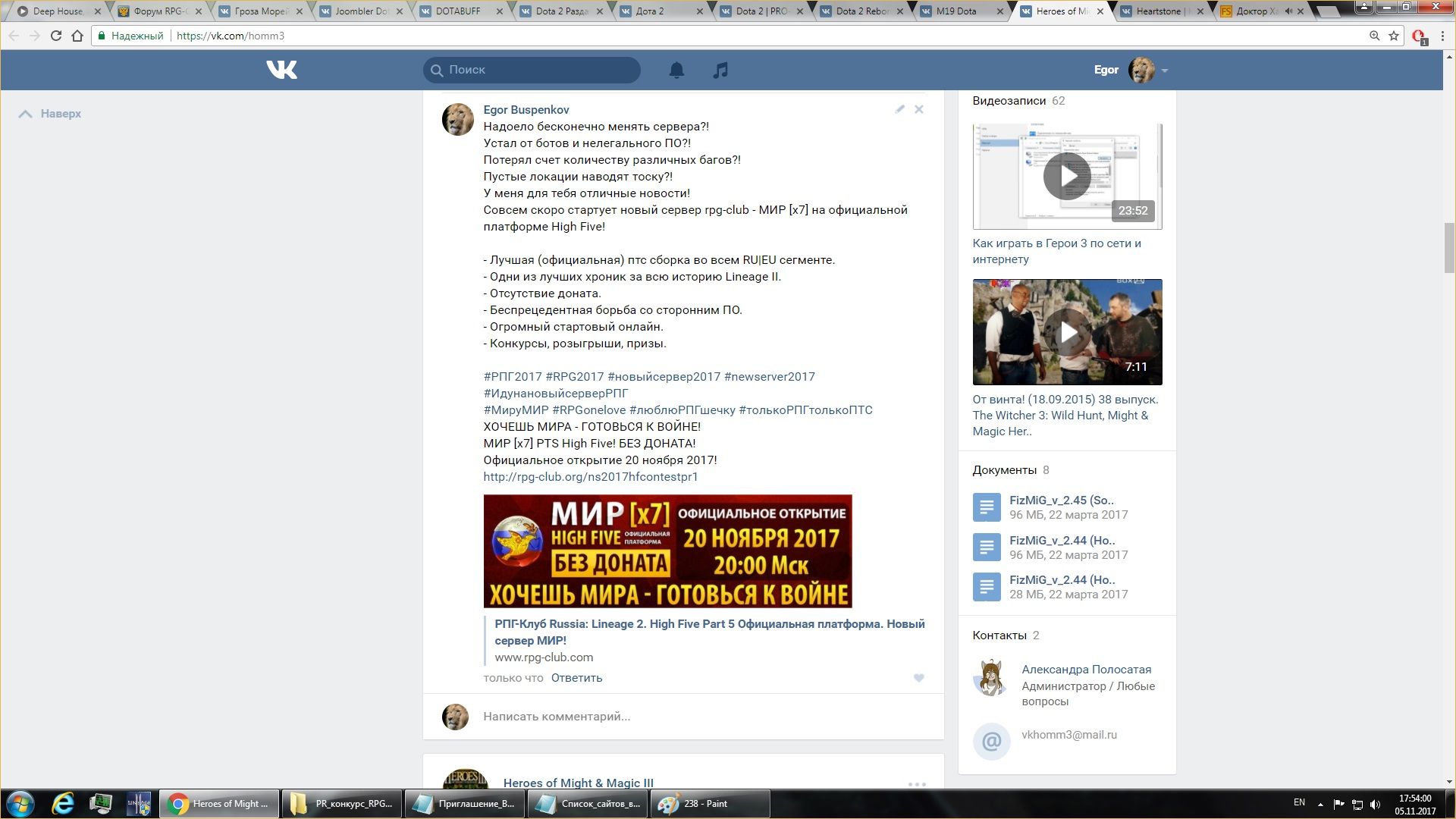Screen dimensions: 1456x819
Task: Expand the Egor profile dropdown arrow
Action: [x=1165, y=71]
